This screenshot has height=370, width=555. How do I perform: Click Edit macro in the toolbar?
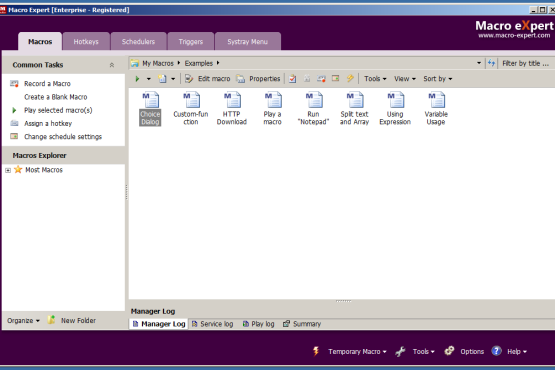(x=207, y=79)
